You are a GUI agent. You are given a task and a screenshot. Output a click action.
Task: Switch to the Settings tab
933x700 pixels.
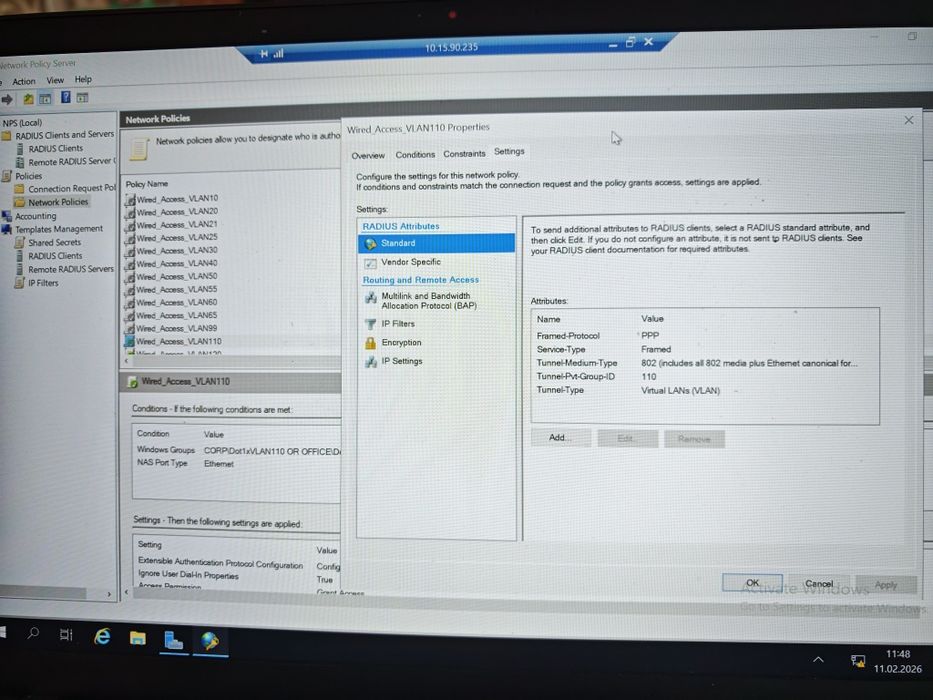tap(509, 152)
